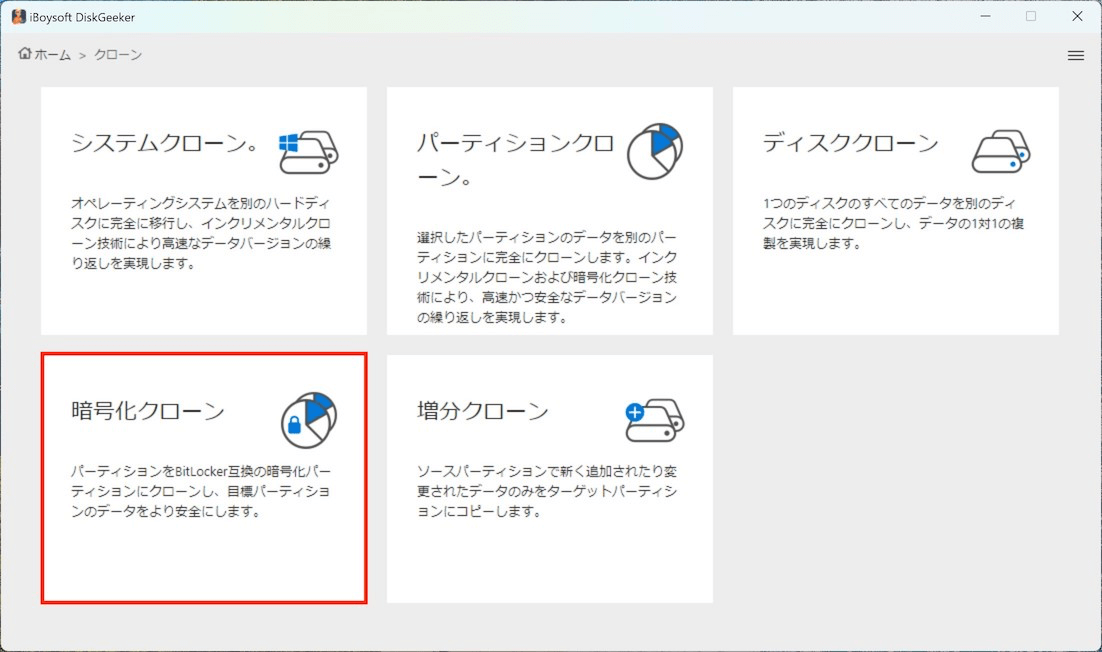The width and height of the screenshot is (1102, 652).
Task: Choose the 増分クローン card title
Action: tap(482, 410)
